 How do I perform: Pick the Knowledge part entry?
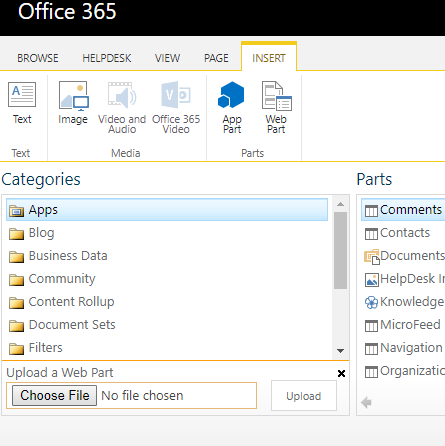403,302
